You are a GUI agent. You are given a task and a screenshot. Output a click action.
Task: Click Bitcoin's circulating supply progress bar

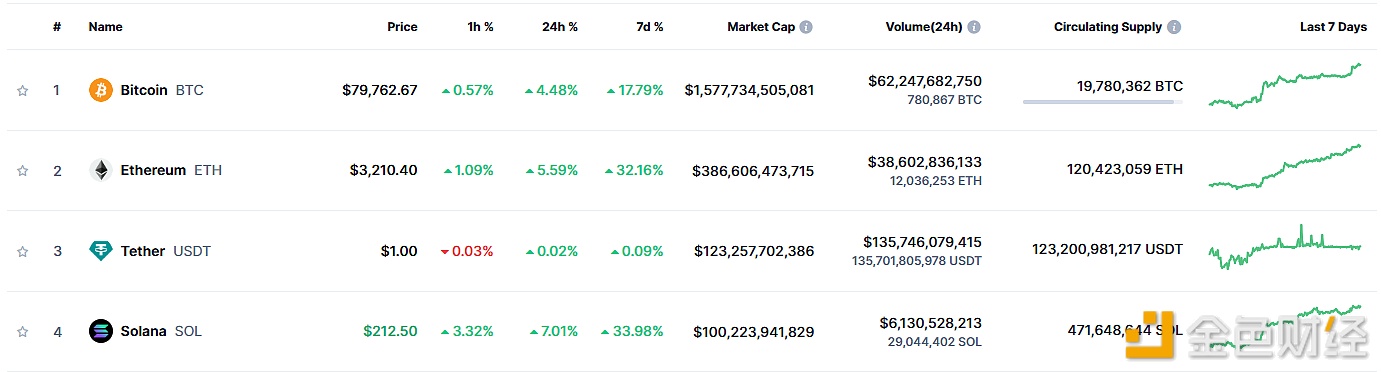coord(1103,101)
